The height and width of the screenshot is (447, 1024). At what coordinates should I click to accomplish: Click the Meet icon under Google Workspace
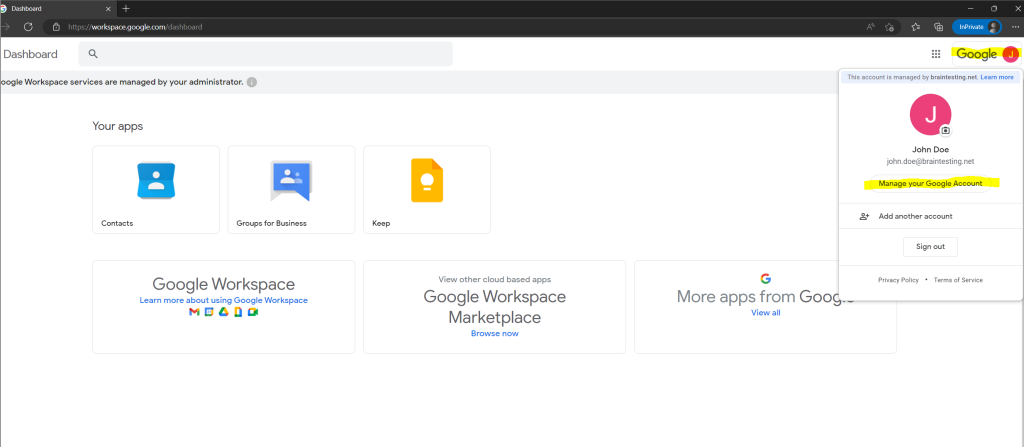pos(253,312)
